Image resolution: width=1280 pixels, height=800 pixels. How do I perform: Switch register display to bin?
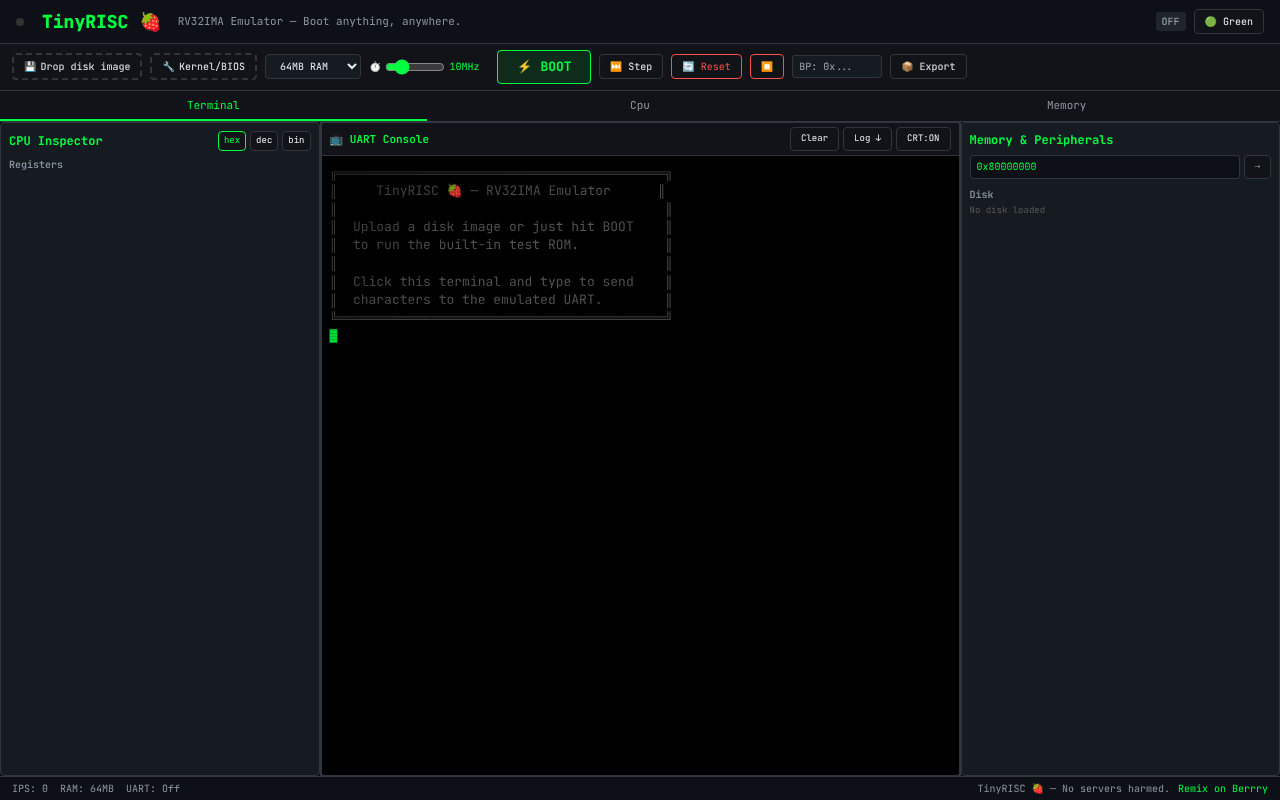296,141
